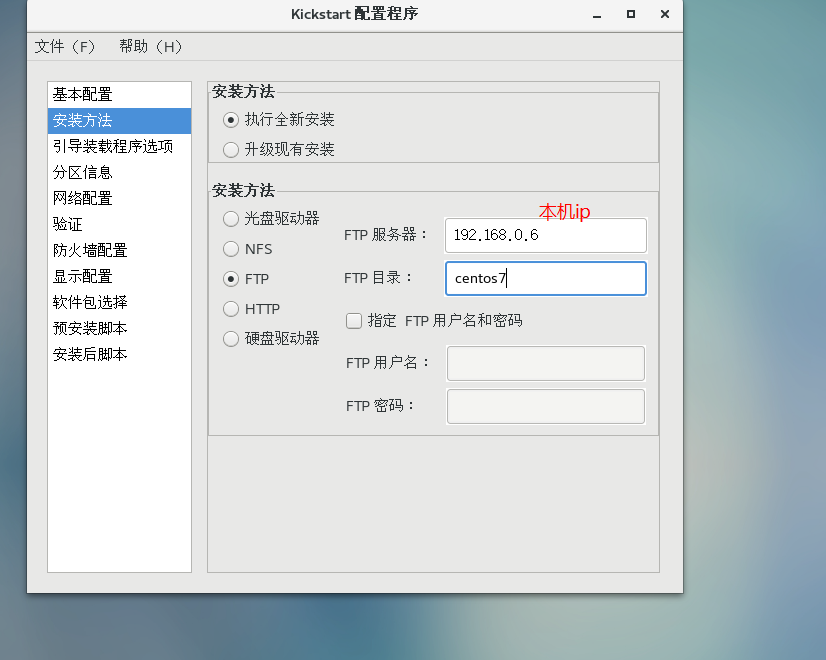Open 网络配置 section
This screenshot has height=660, width=826.
click(x=120, y=199)
